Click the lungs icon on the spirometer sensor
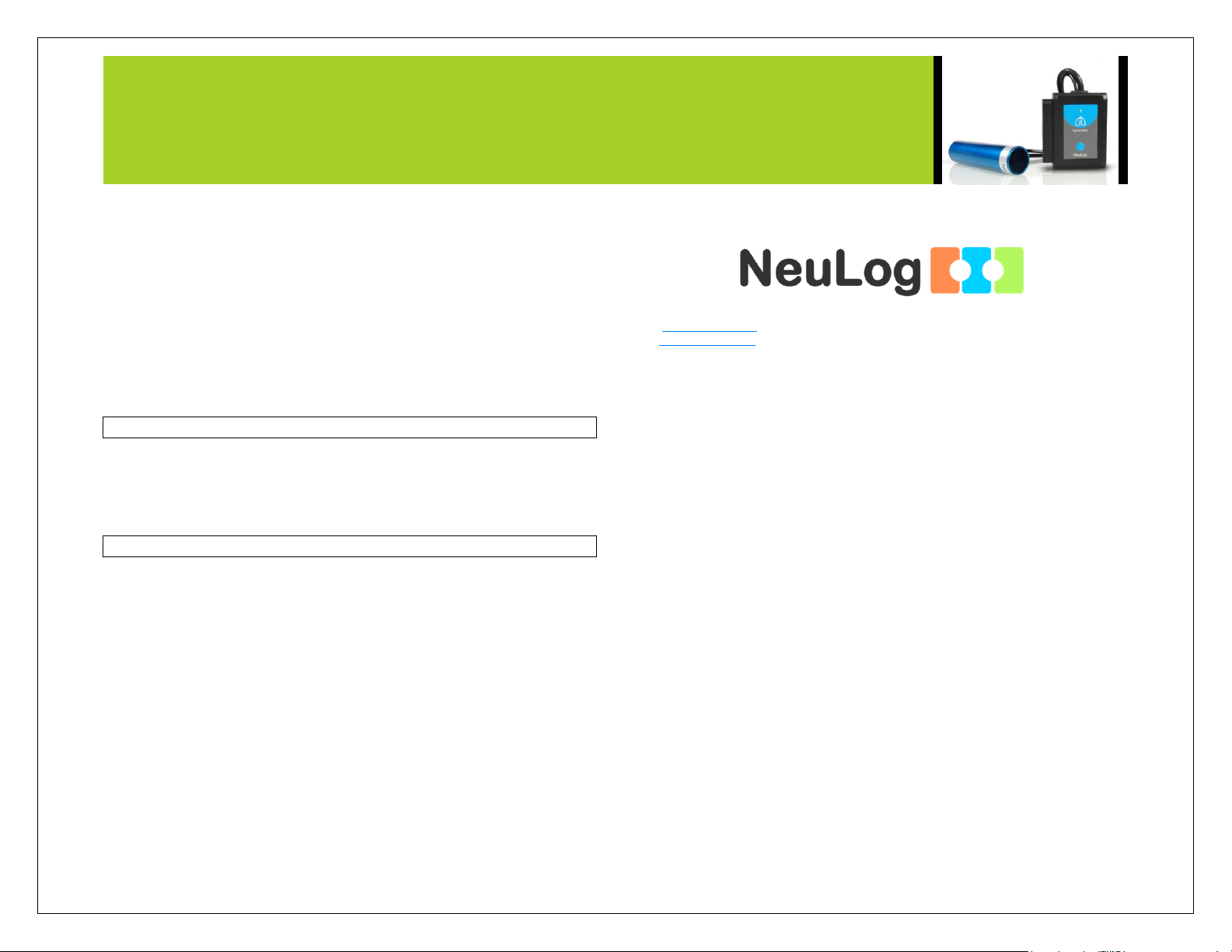The height and width of the screenshot is (952, 1232). [x=1080, y=121]
